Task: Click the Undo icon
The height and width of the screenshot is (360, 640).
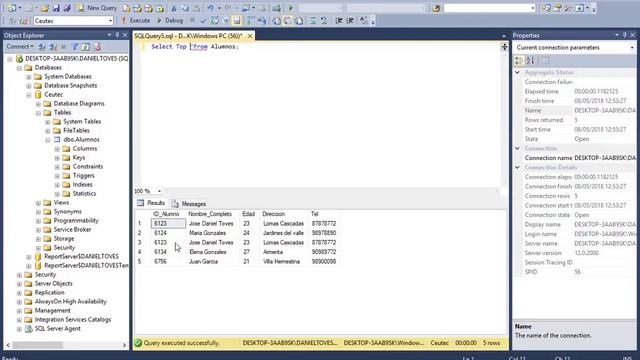Action: point(210,8)
